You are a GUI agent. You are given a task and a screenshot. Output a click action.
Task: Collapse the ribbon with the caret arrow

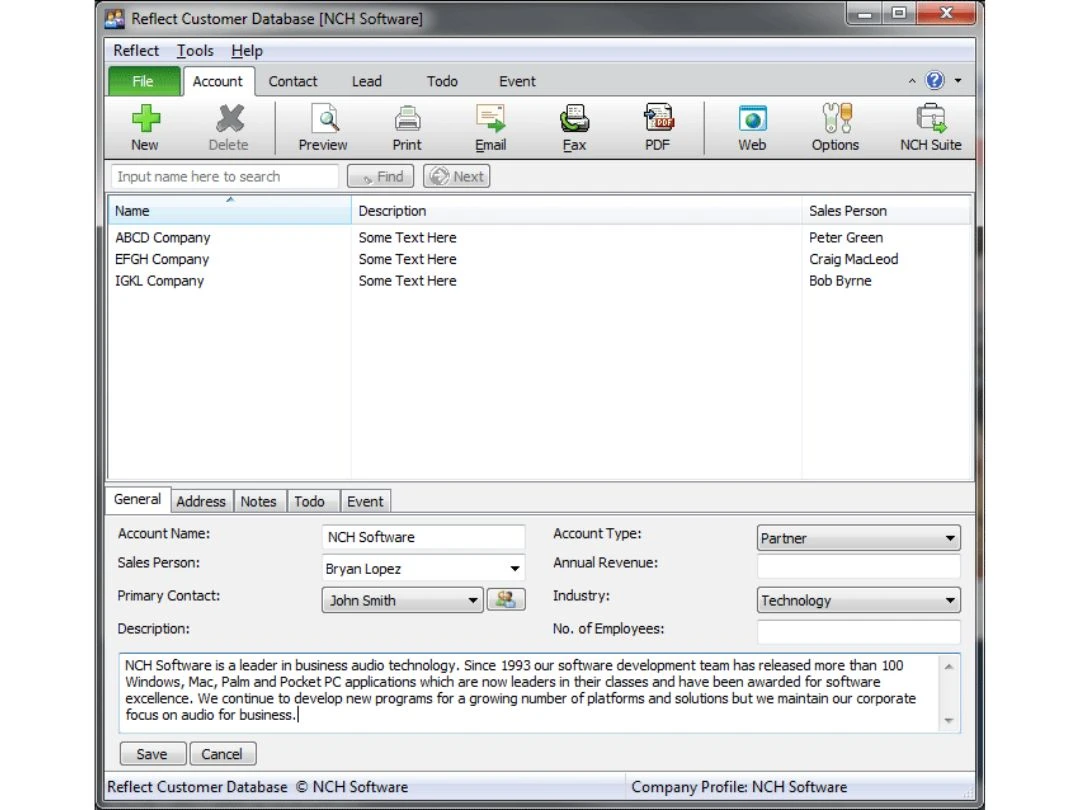[x=912, y=81]
